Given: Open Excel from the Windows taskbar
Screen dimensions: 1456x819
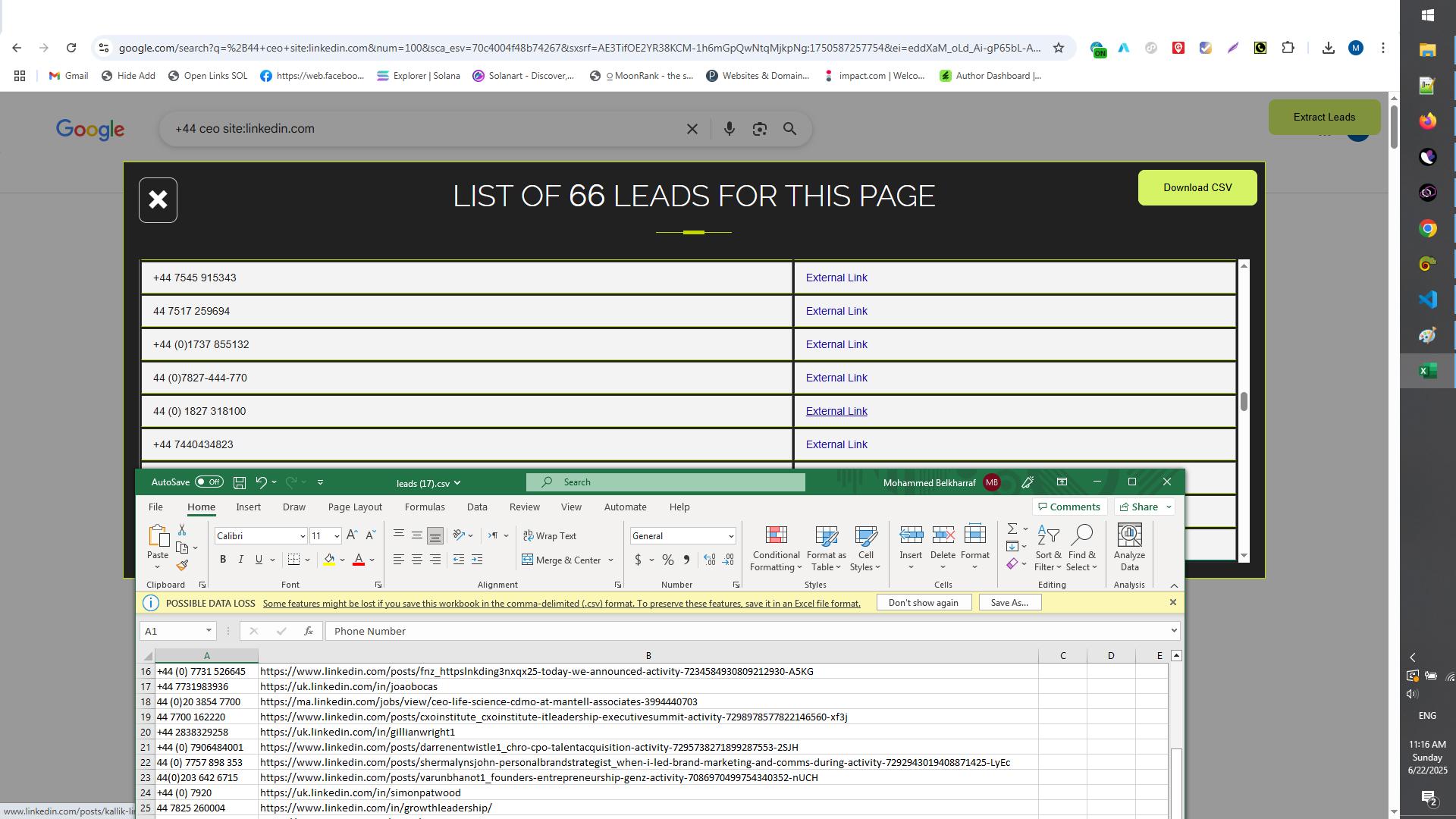Looking at the screenshot, I should click(1428, 371).
